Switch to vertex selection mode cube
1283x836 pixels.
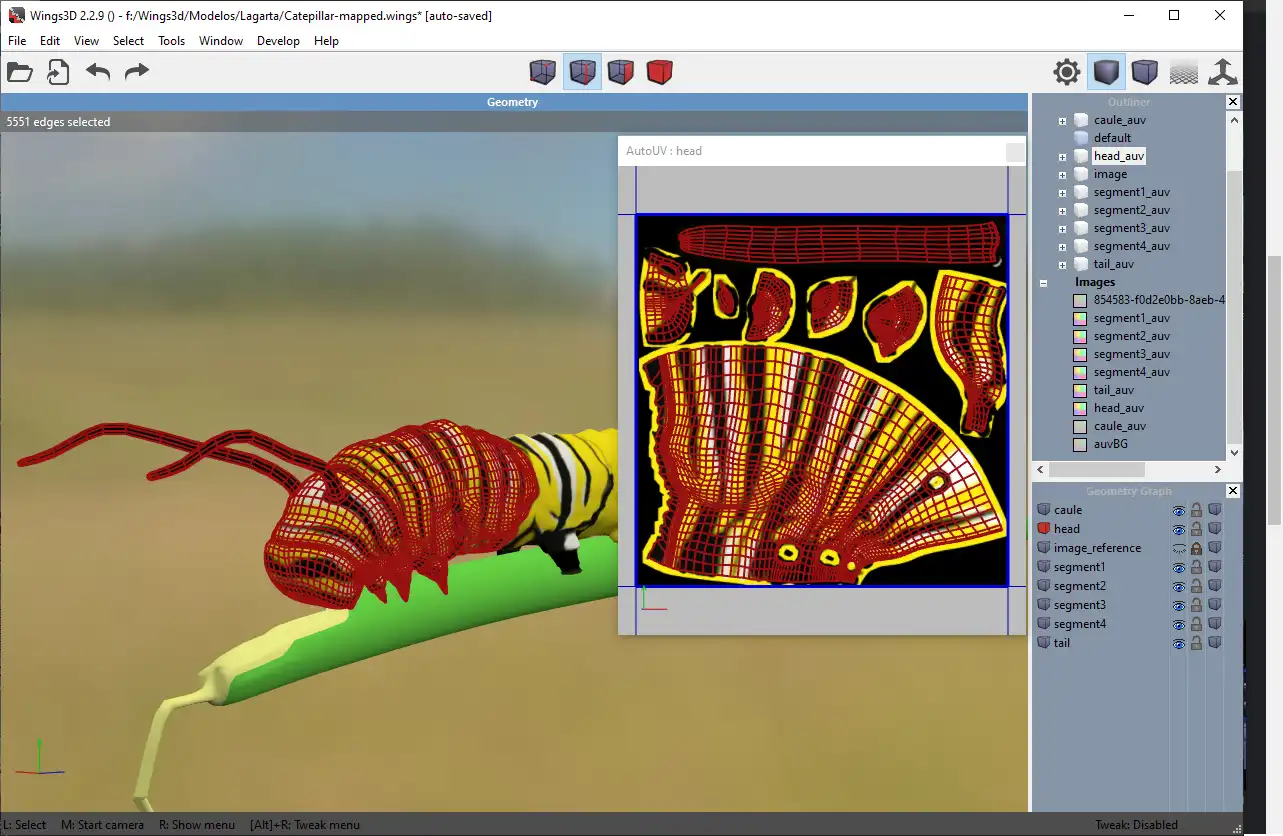pos(543,72)
